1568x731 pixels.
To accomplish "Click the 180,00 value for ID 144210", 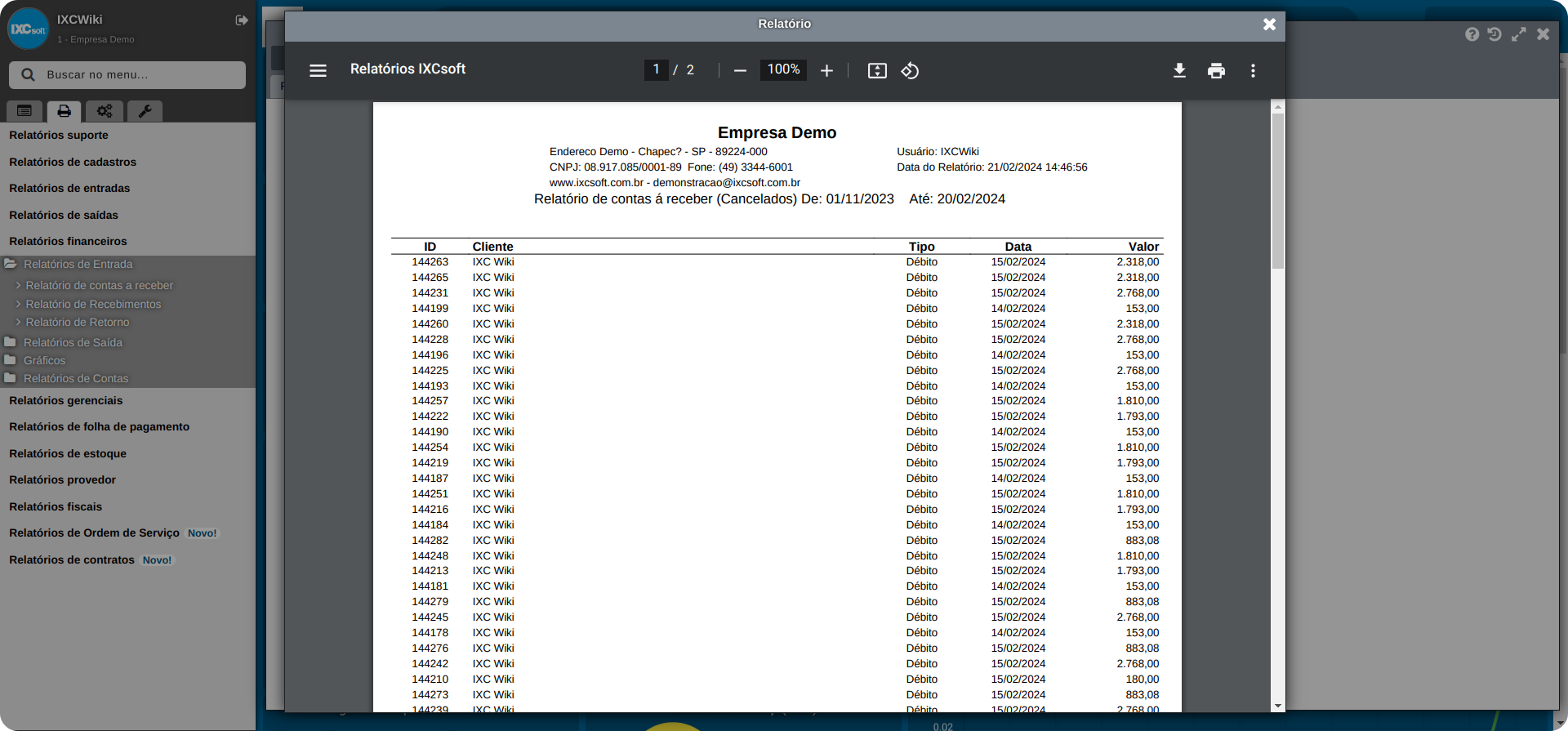I will [1143, 680].
